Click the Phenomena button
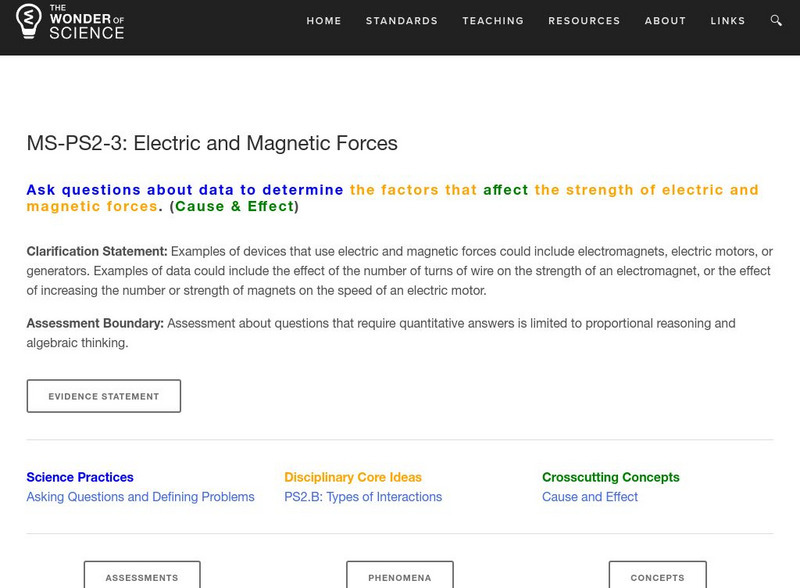The width and height of the screenshot is (800, 588). tap(400, 577)
